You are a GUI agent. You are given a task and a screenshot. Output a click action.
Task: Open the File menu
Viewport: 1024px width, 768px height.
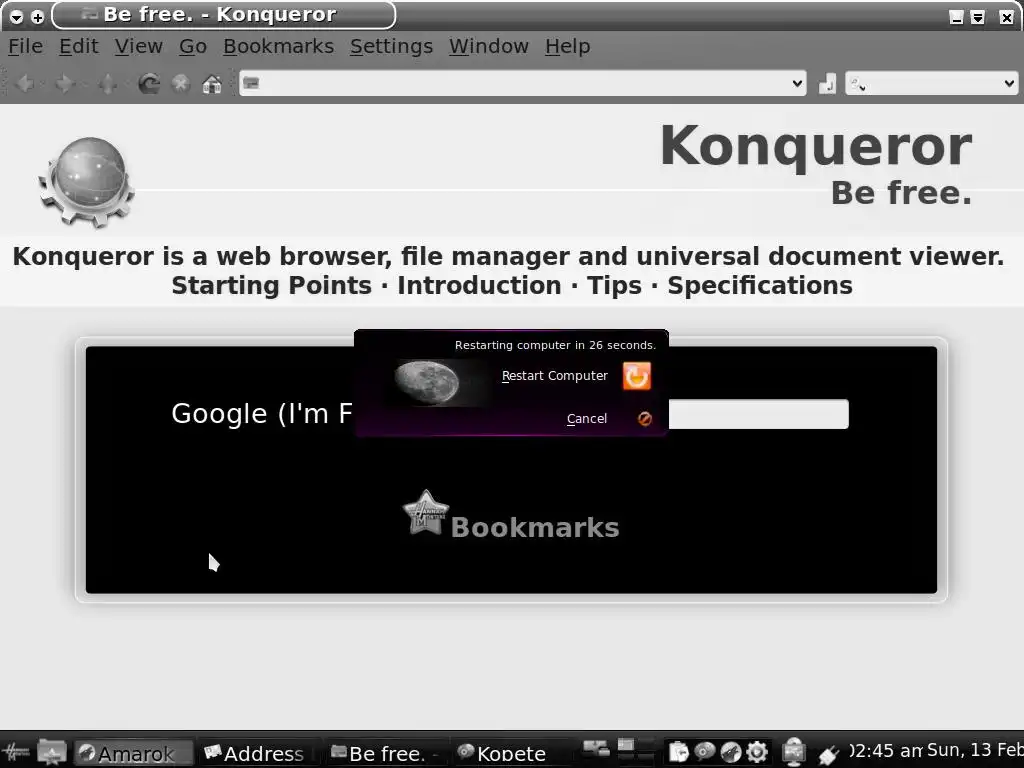25,46
